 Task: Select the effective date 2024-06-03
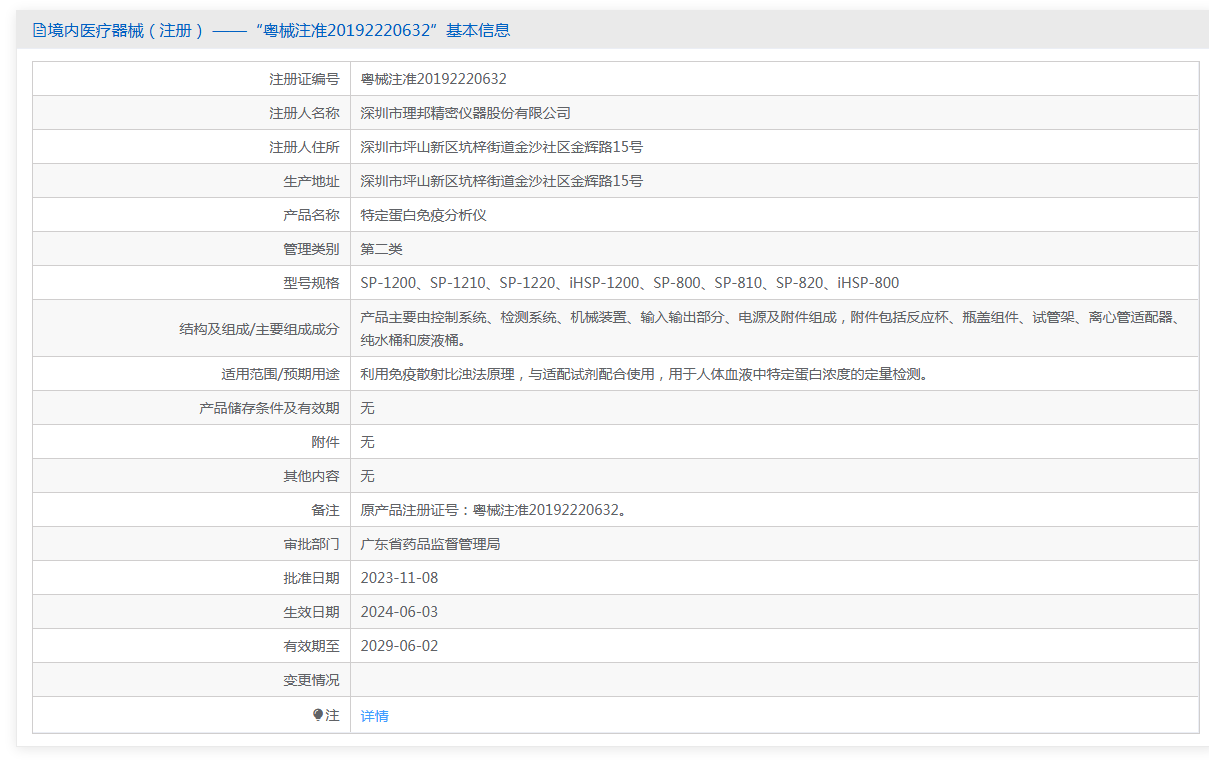400,612
